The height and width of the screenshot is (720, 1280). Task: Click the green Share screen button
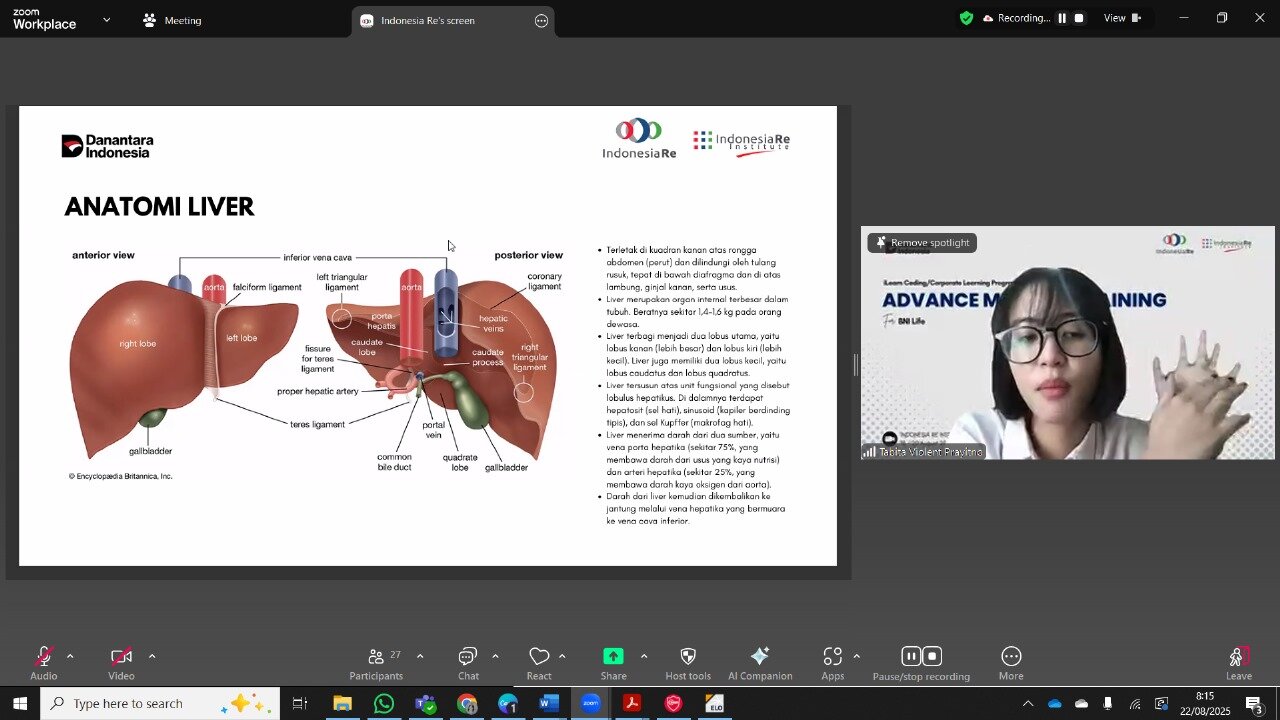(x=613, y=657)
